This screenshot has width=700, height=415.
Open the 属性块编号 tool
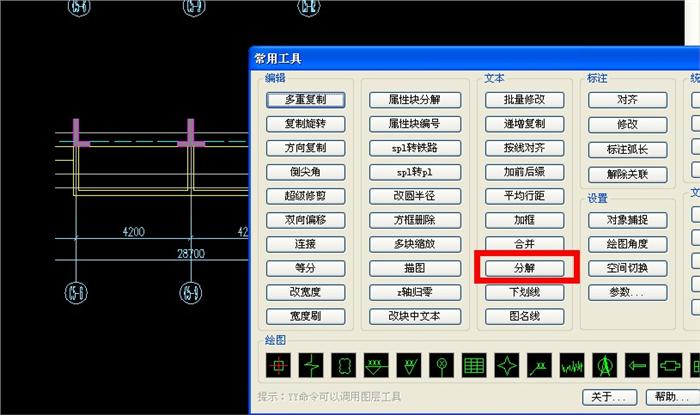(x=415, y=124)
